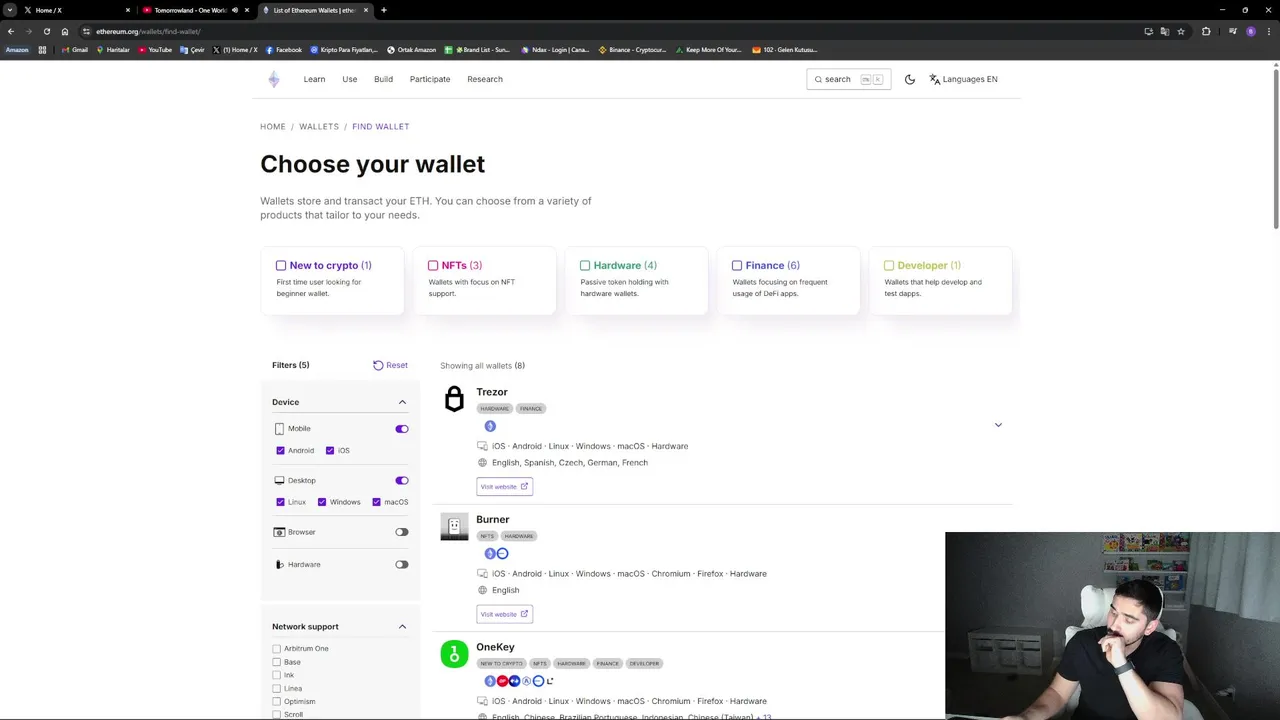Screen dimensions: 1280x720
Task: Click the Burner wallet logo
Action: pyautogui.click(x=454, y=527)
